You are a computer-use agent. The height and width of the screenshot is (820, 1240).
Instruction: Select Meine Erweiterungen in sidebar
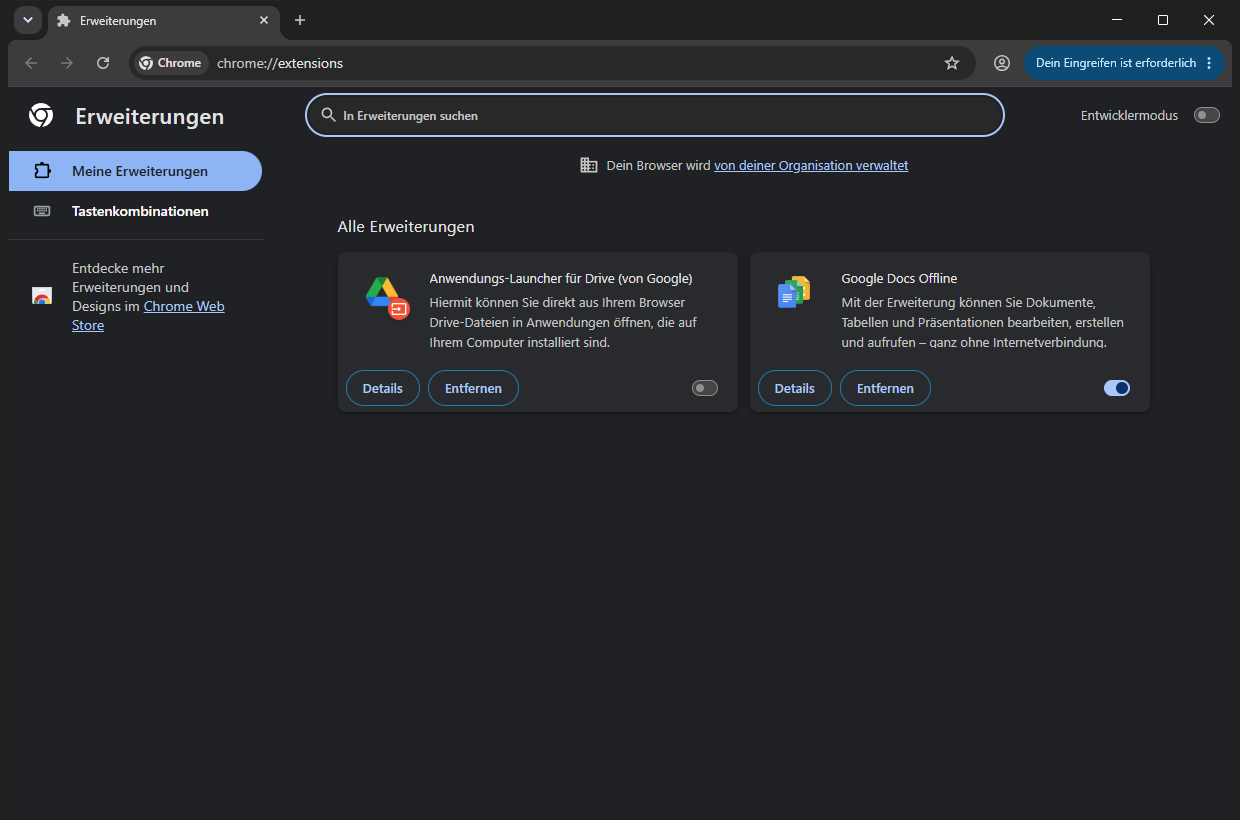point(135,171)
